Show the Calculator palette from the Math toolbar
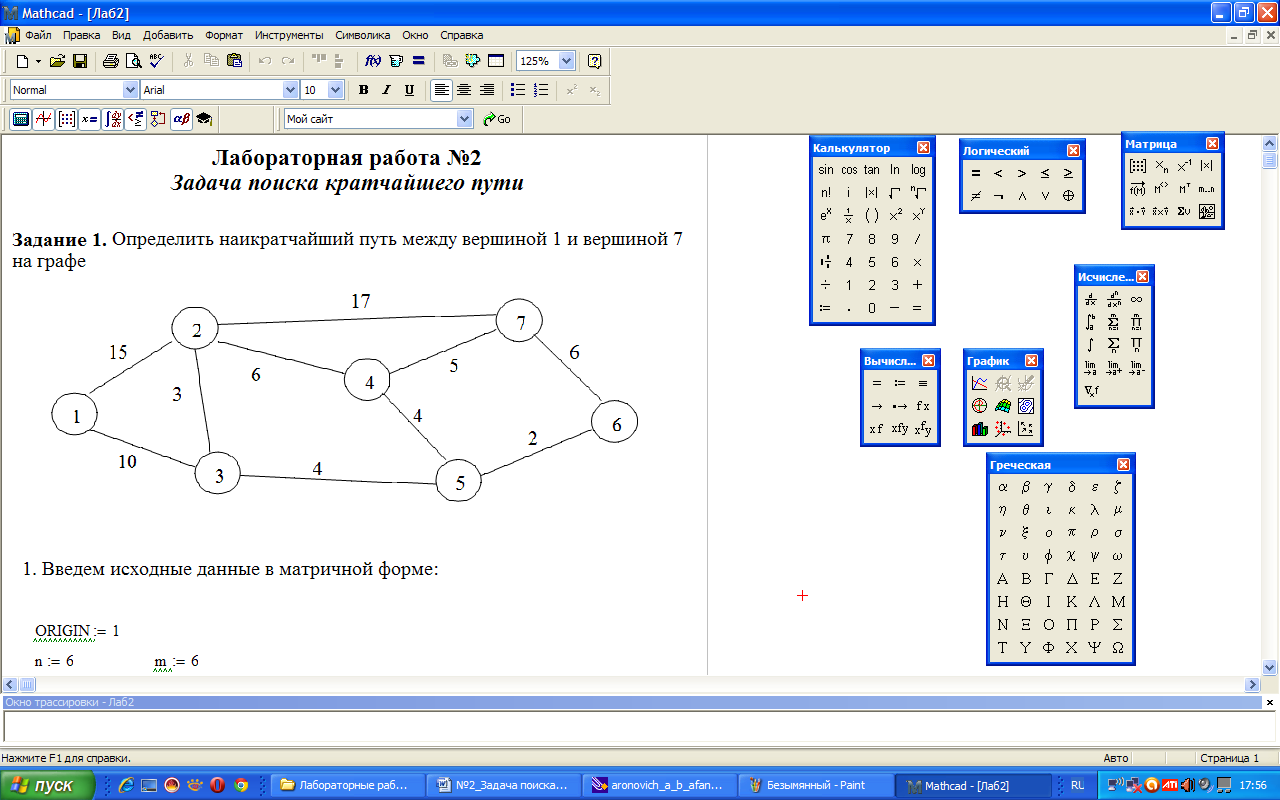Image resolution: width=1280 pixels, height=800 pixels. (20, 119)
